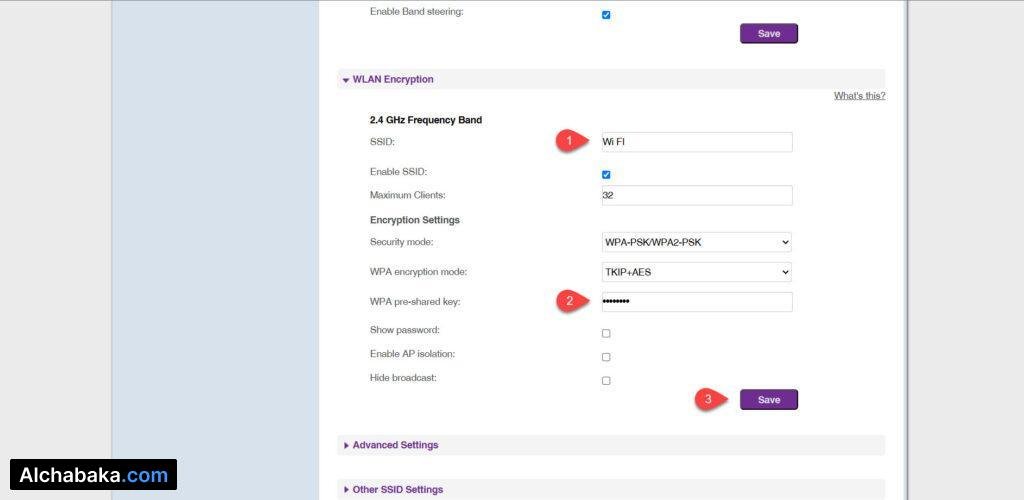Click the Encryption Settings heading text
Viewport: 1024px width, 500px height.
(415, 220)
